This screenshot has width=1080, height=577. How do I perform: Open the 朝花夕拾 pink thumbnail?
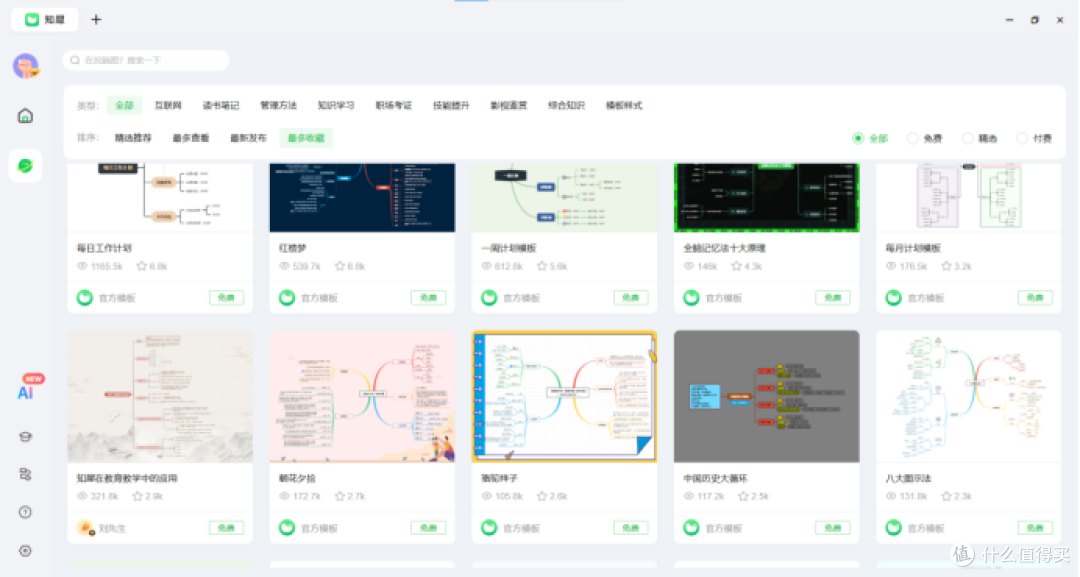(362, 397)
